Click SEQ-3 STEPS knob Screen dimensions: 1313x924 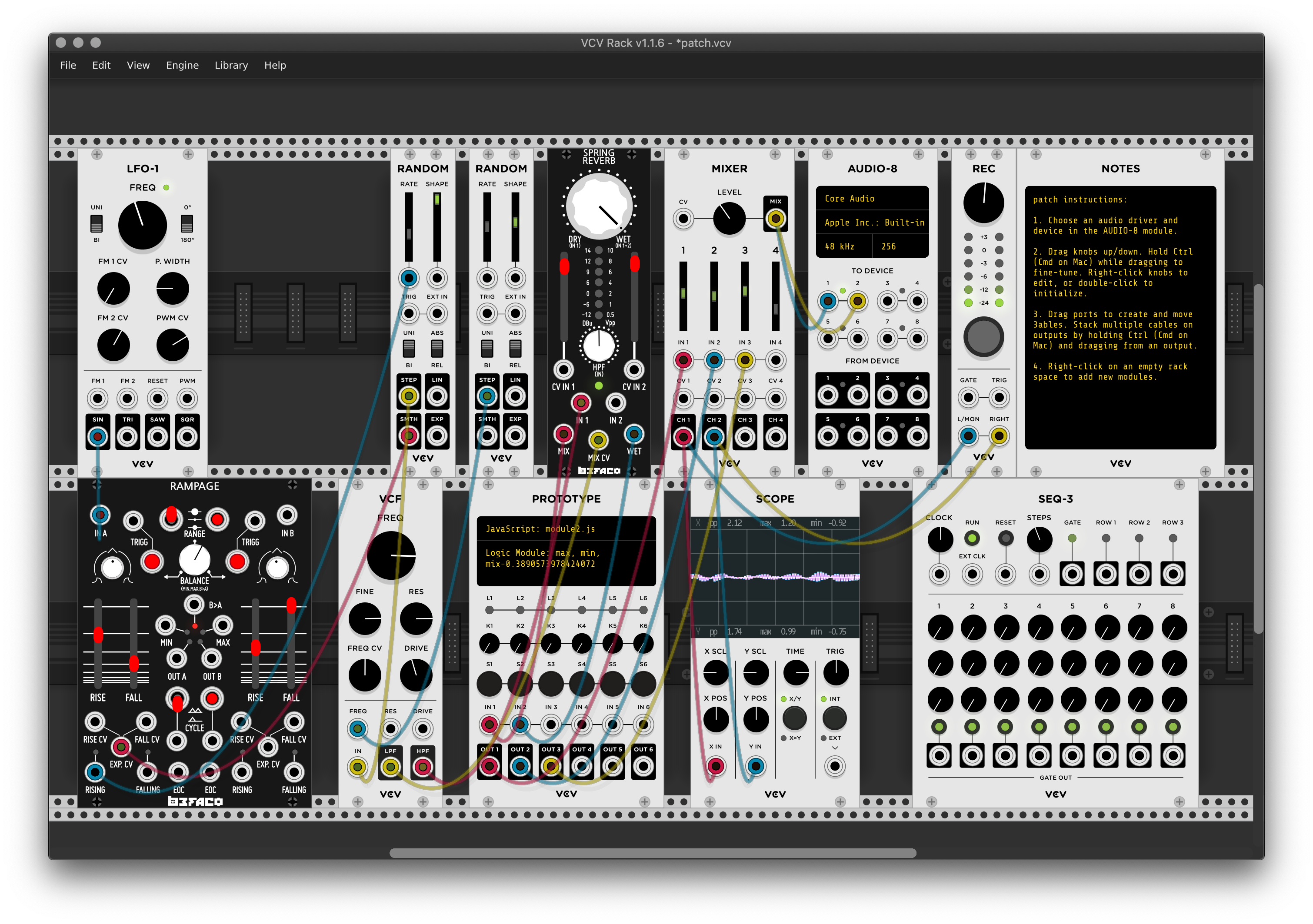pos(1039,539)
